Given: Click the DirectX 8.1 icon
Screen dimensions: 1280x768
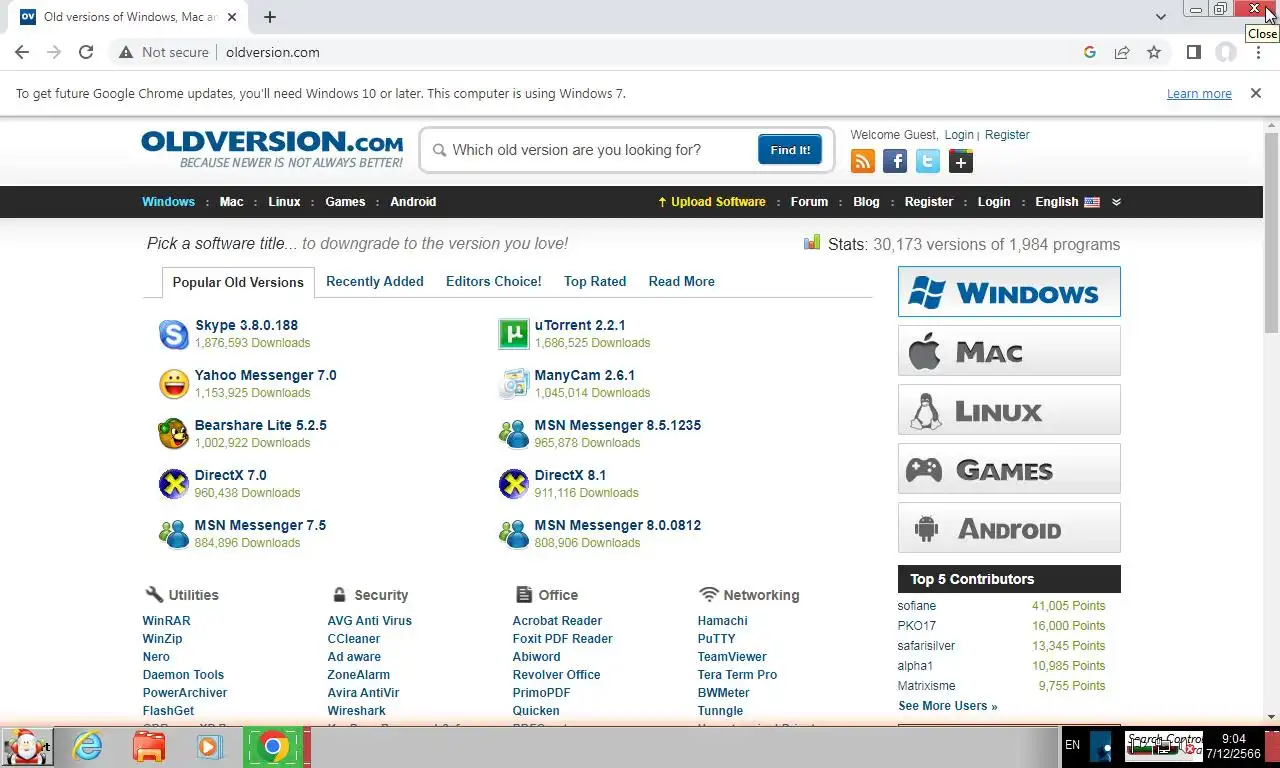Looking at the screenshot, I should point(514,484).
